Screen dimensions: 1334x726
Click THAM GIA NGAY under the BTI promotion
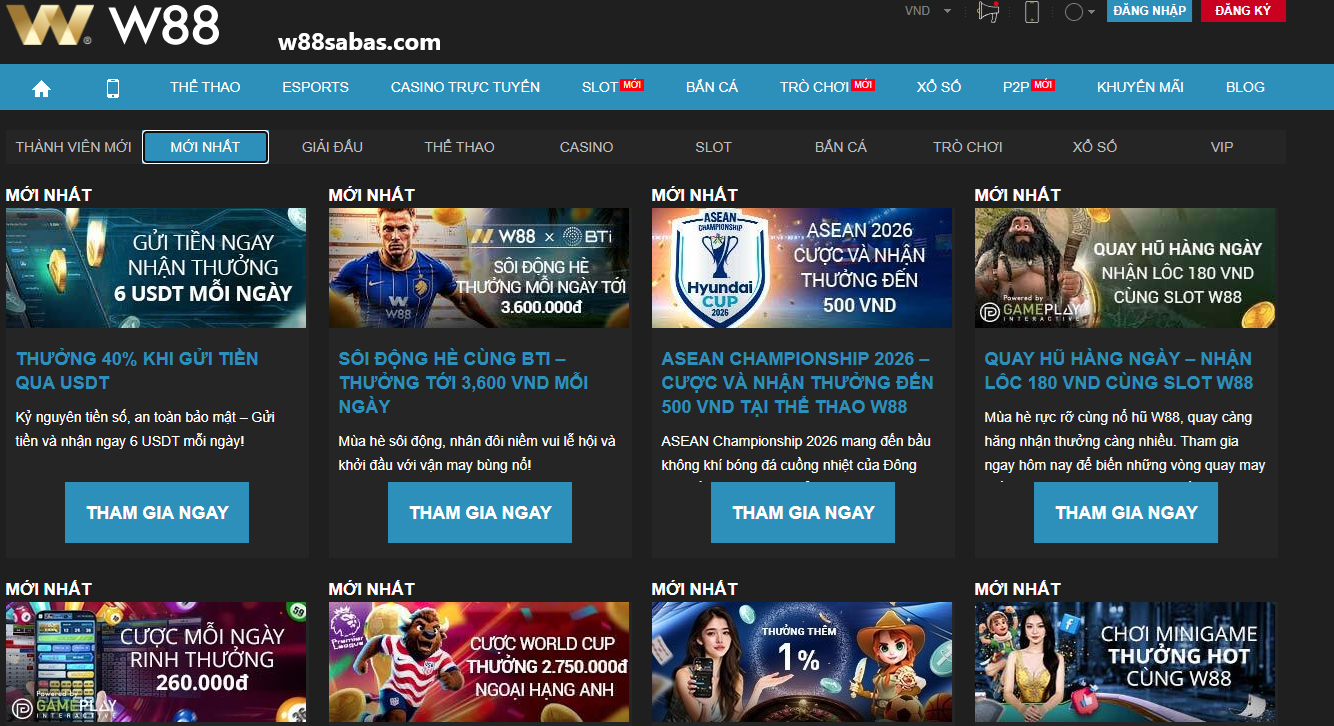coord(480,513)
